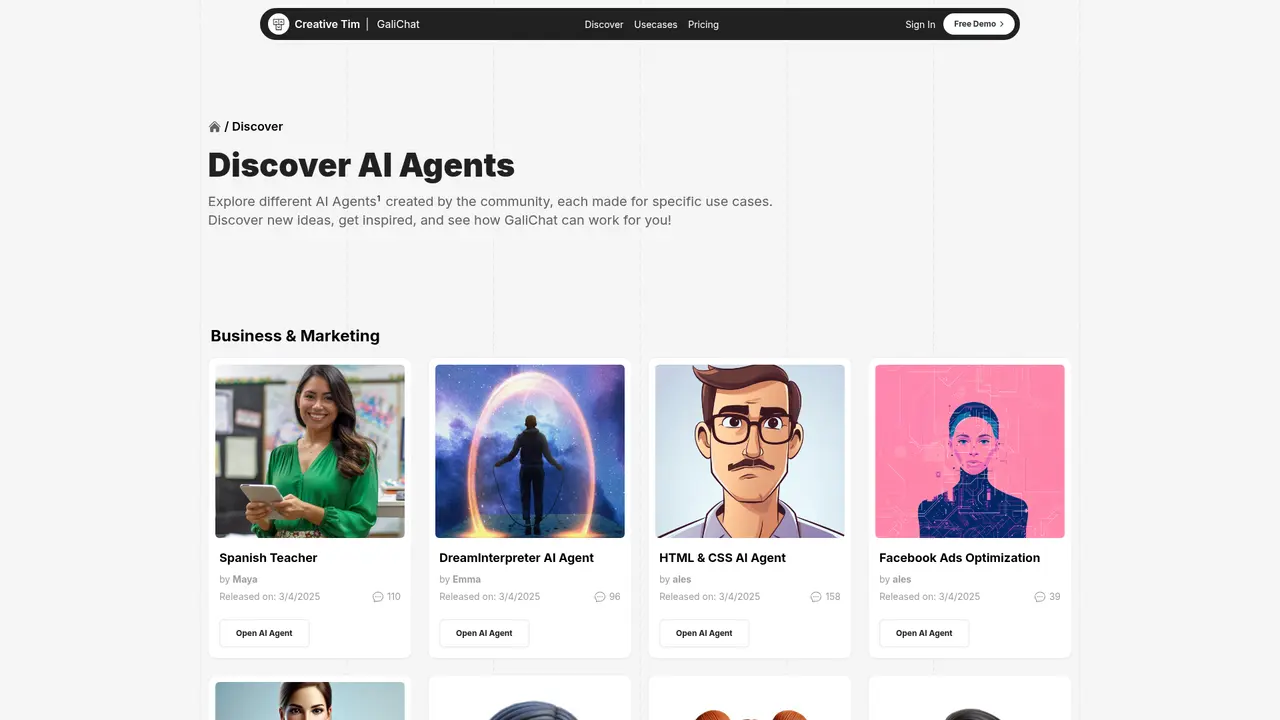Click the Business & Marketing heading
Image resolution: width=1280 pixels, height=720 pixels.
tap(295, 336)
